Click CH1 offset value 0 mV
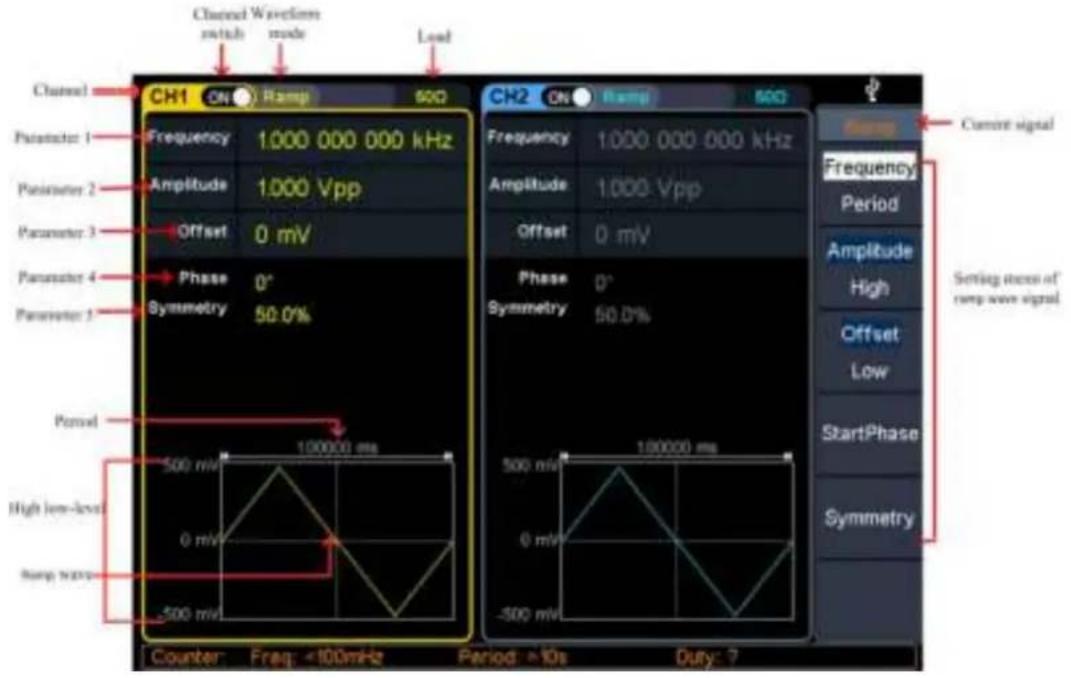The width and height of the screenshot is (1071, 678). (x=283, y=235)
